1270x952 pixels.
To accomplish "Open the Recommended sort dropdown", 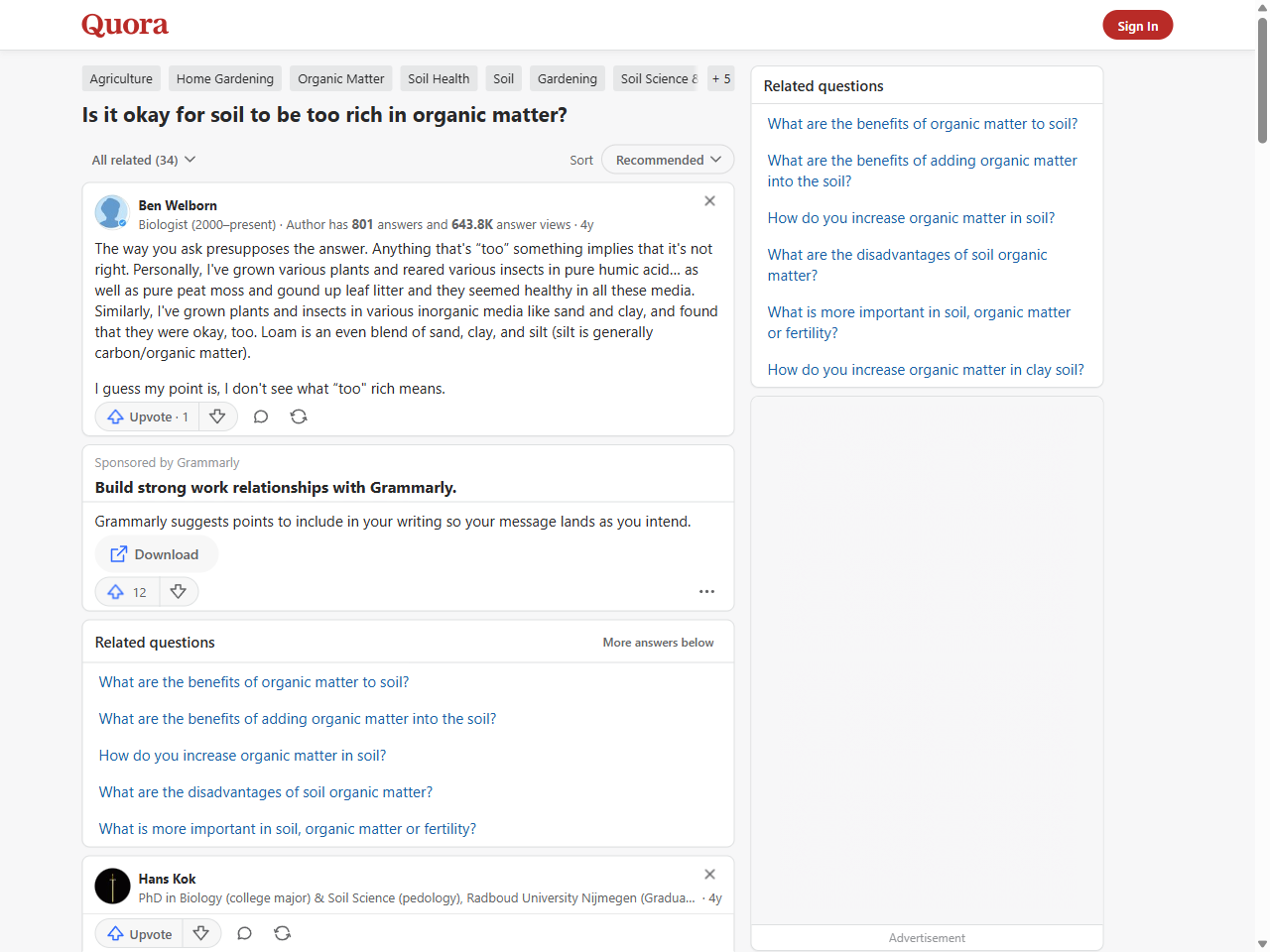I will pos(668,160).
